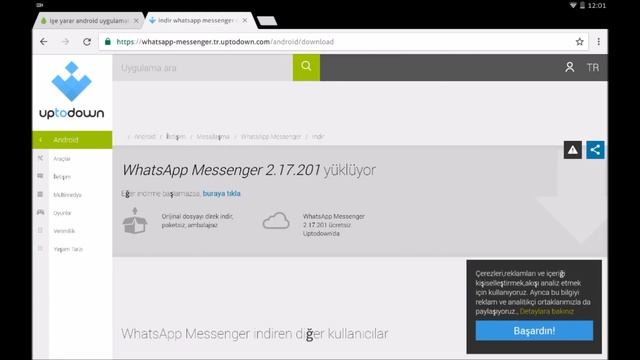The image size is (640, 360).
Task: Click the cloud icon beside WhatsApp Messenger
Action: click(x=276, y=221)
